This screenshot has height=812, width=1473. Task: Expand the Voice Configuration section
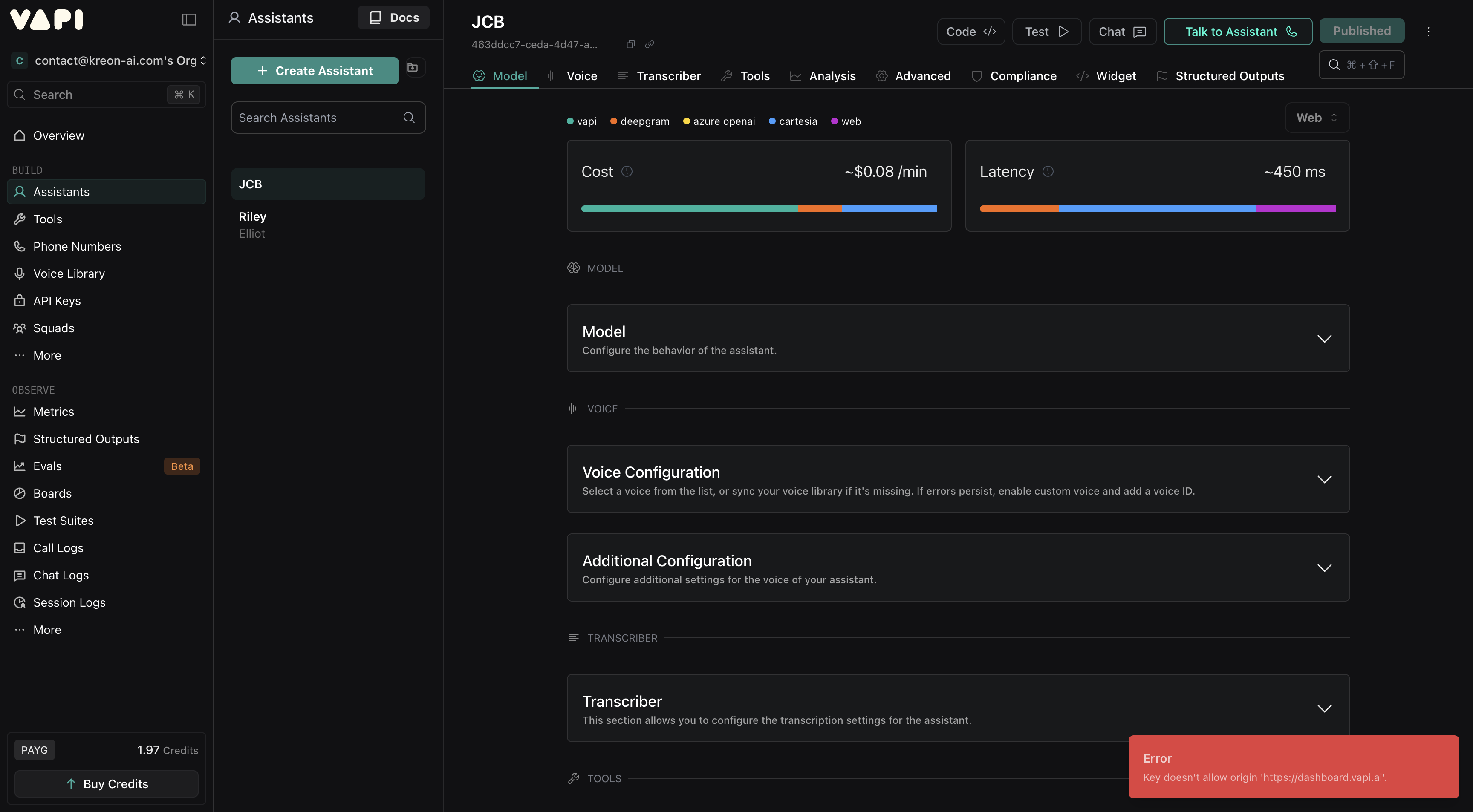(x=1324, y=479)
